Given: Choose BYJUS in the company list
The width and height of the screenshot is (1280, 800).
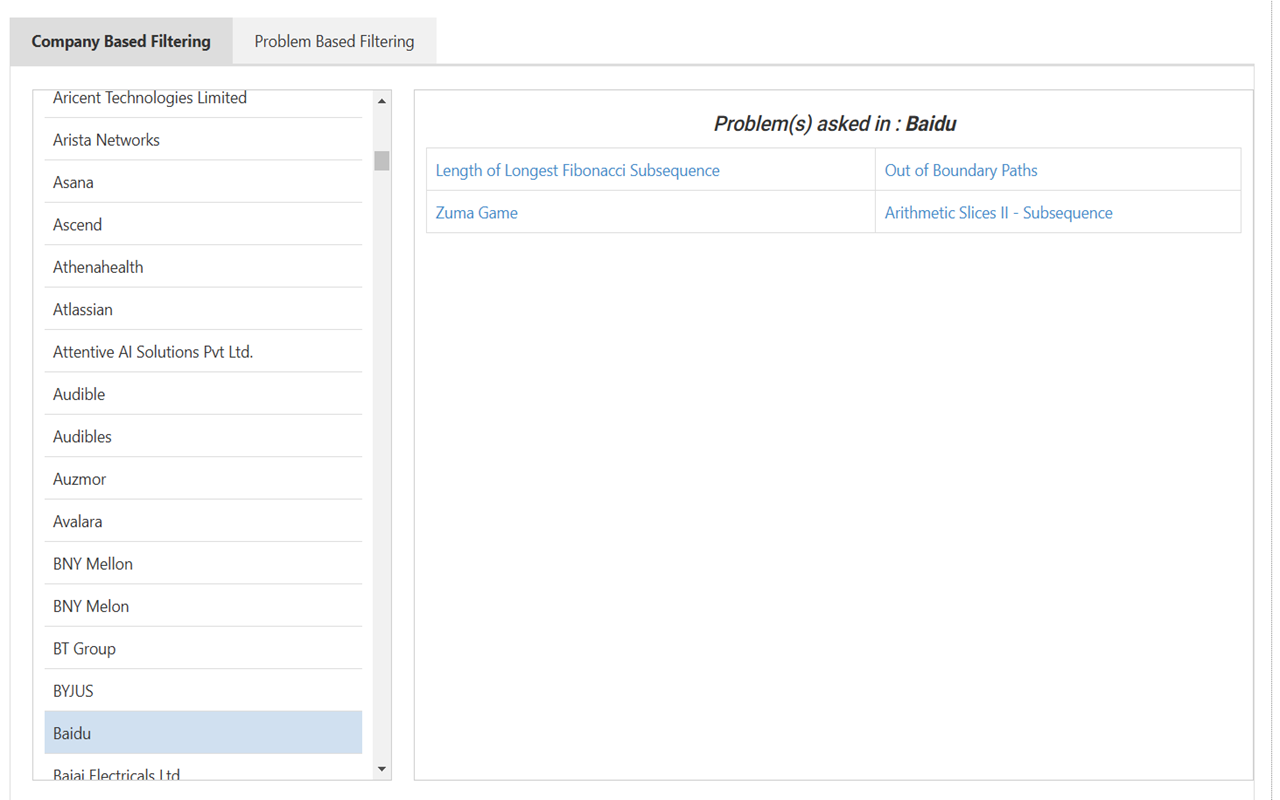Looking at the screenshot, I should [73, 691].
